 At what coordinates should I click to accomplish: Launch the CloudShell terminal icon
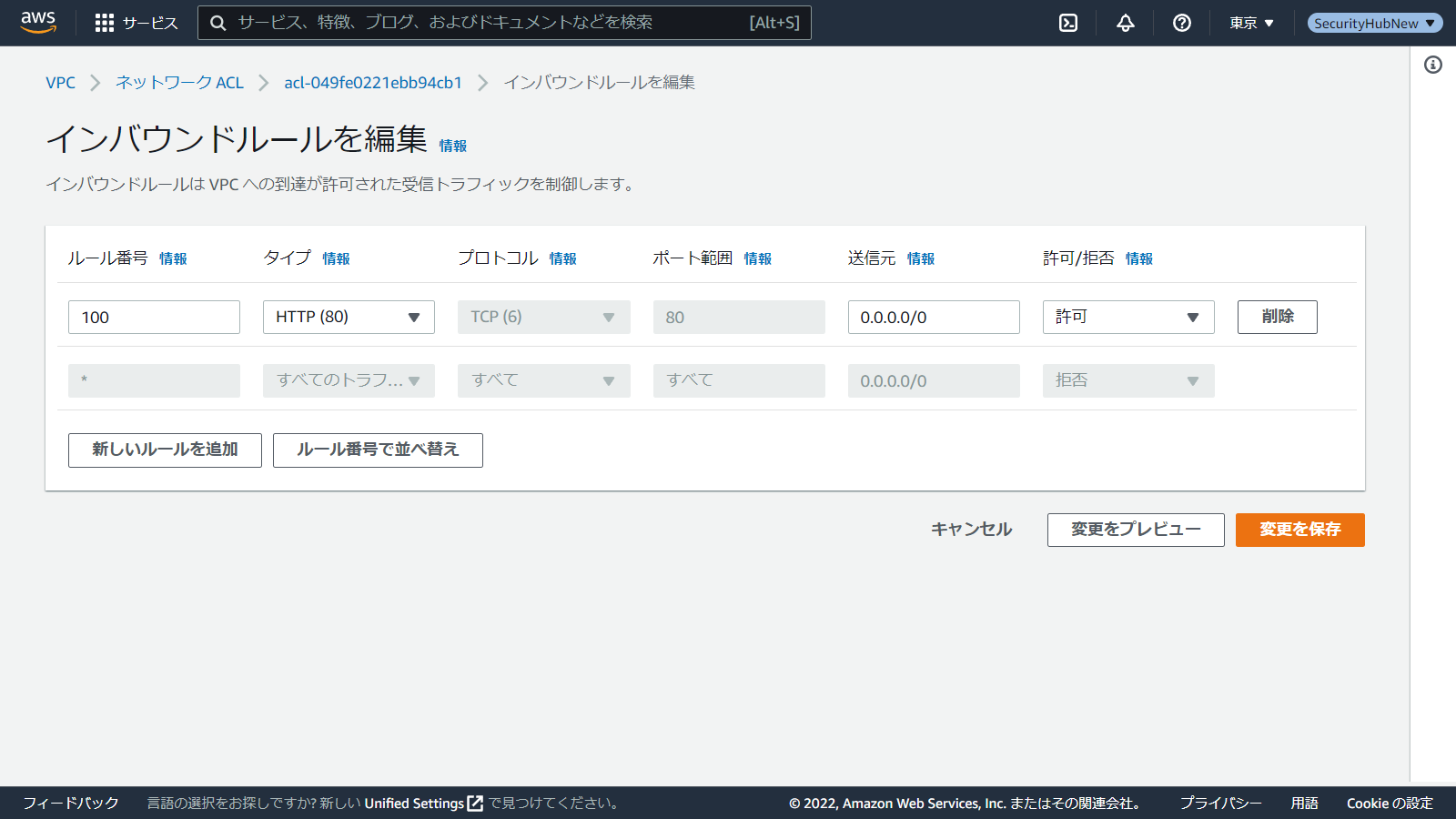click(x=1068, y=23)
